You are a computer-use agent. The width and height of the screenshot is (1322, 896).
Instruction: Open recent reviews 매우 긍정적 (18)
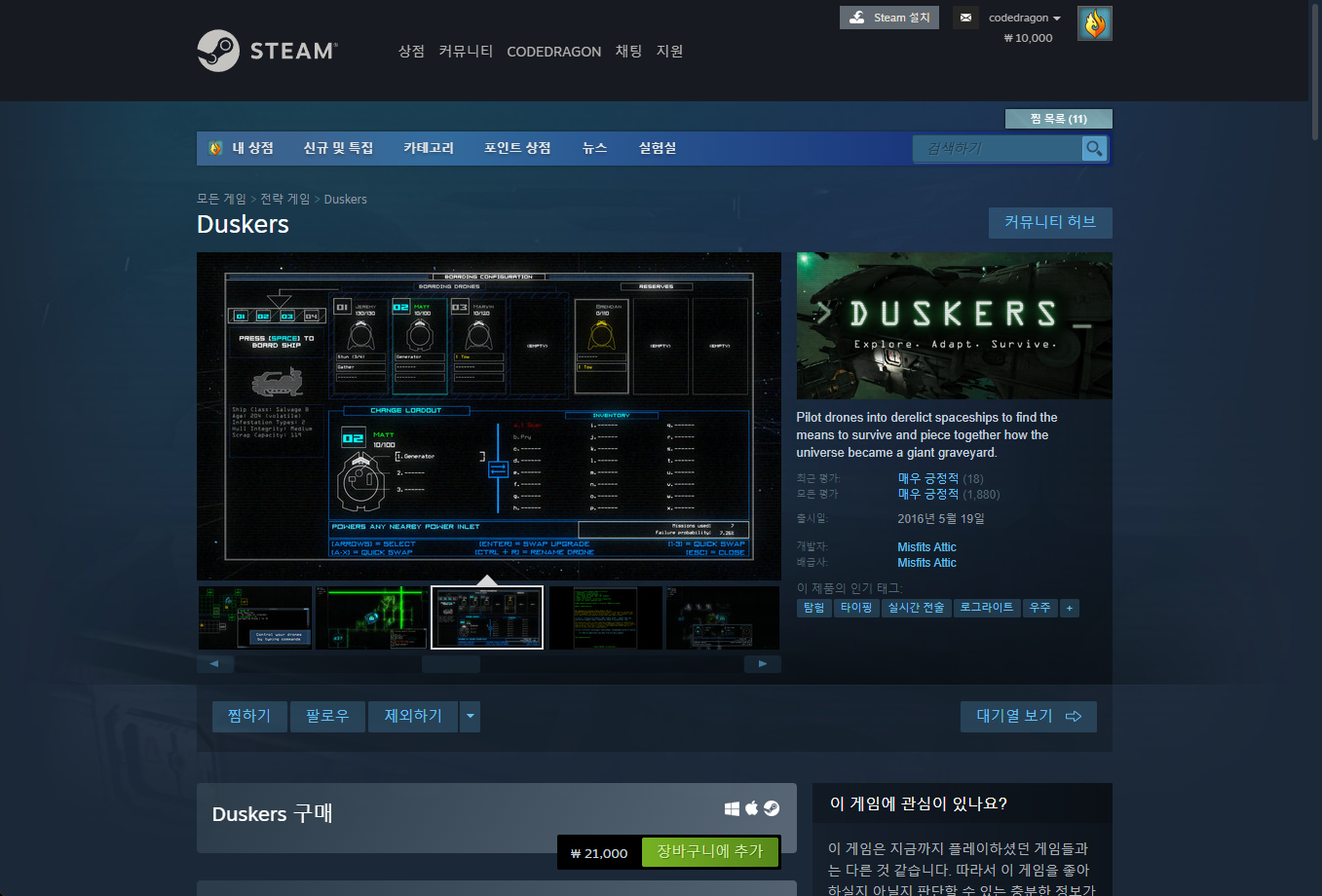click(940, 478)
